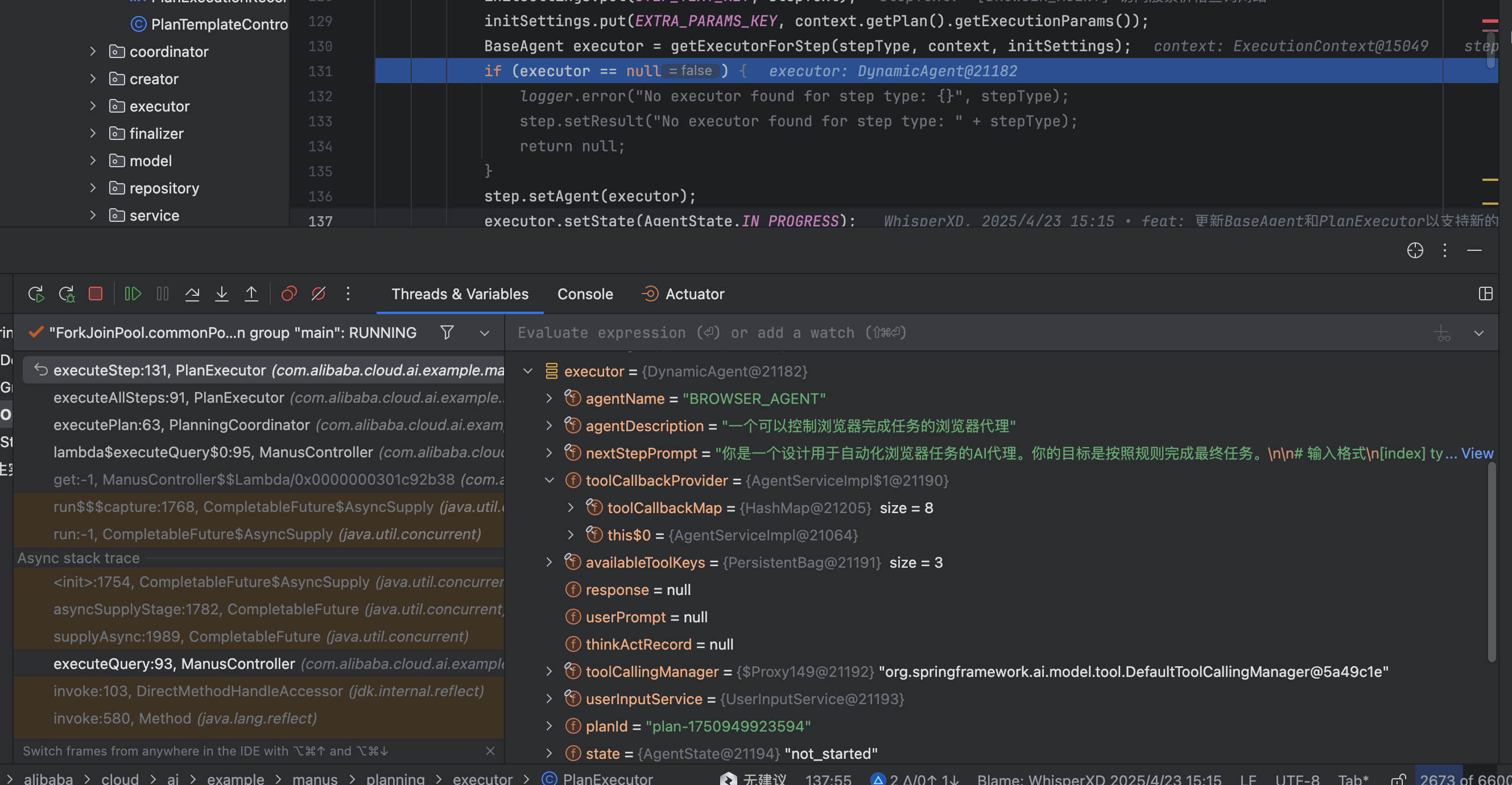The image size is (1512, 785).
Task: Hide the debug tool window with minimize dash
Action: [1474, 250]
